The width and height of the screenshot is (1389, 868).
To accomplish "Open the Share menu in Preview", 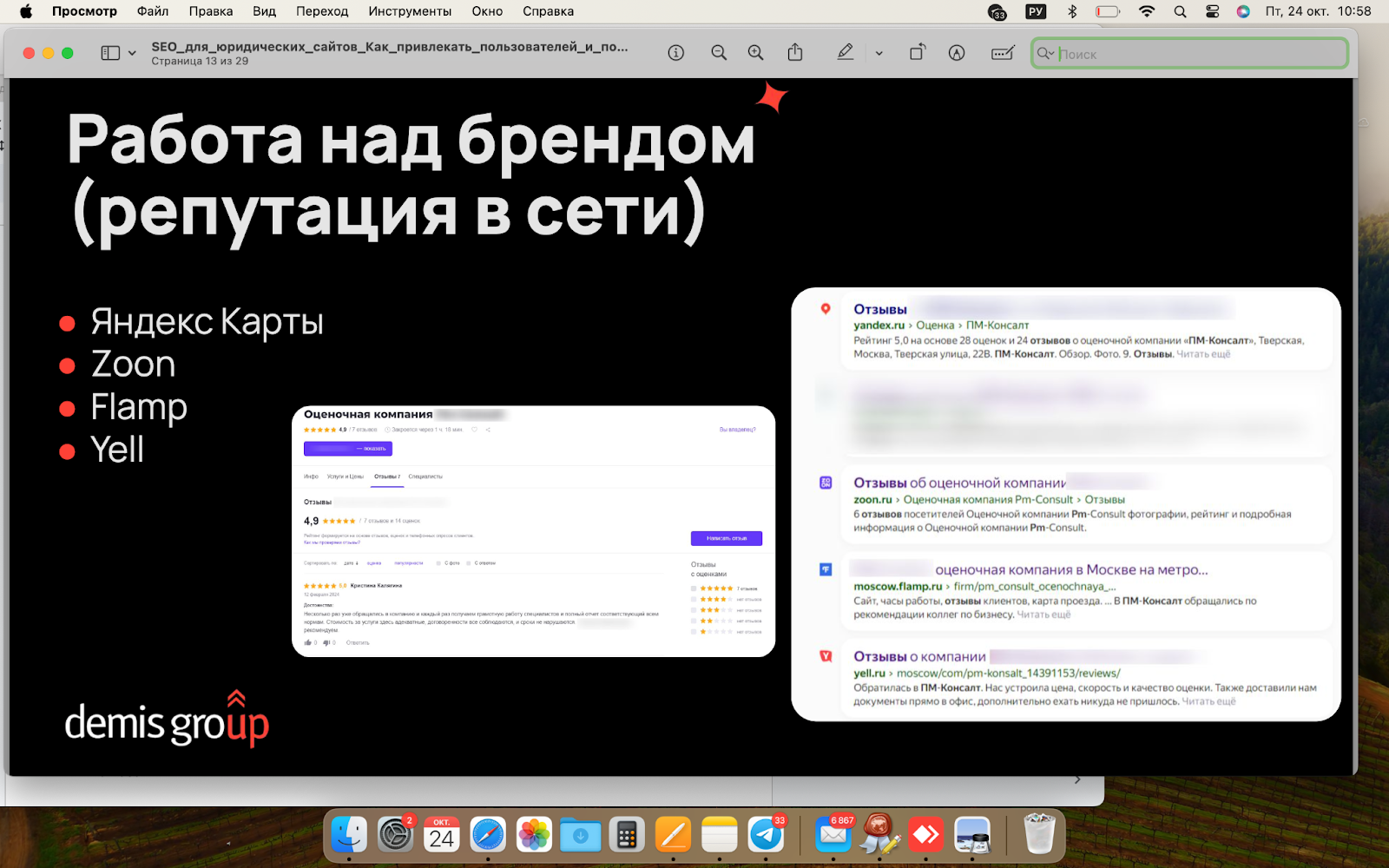I will click(794, 52).
